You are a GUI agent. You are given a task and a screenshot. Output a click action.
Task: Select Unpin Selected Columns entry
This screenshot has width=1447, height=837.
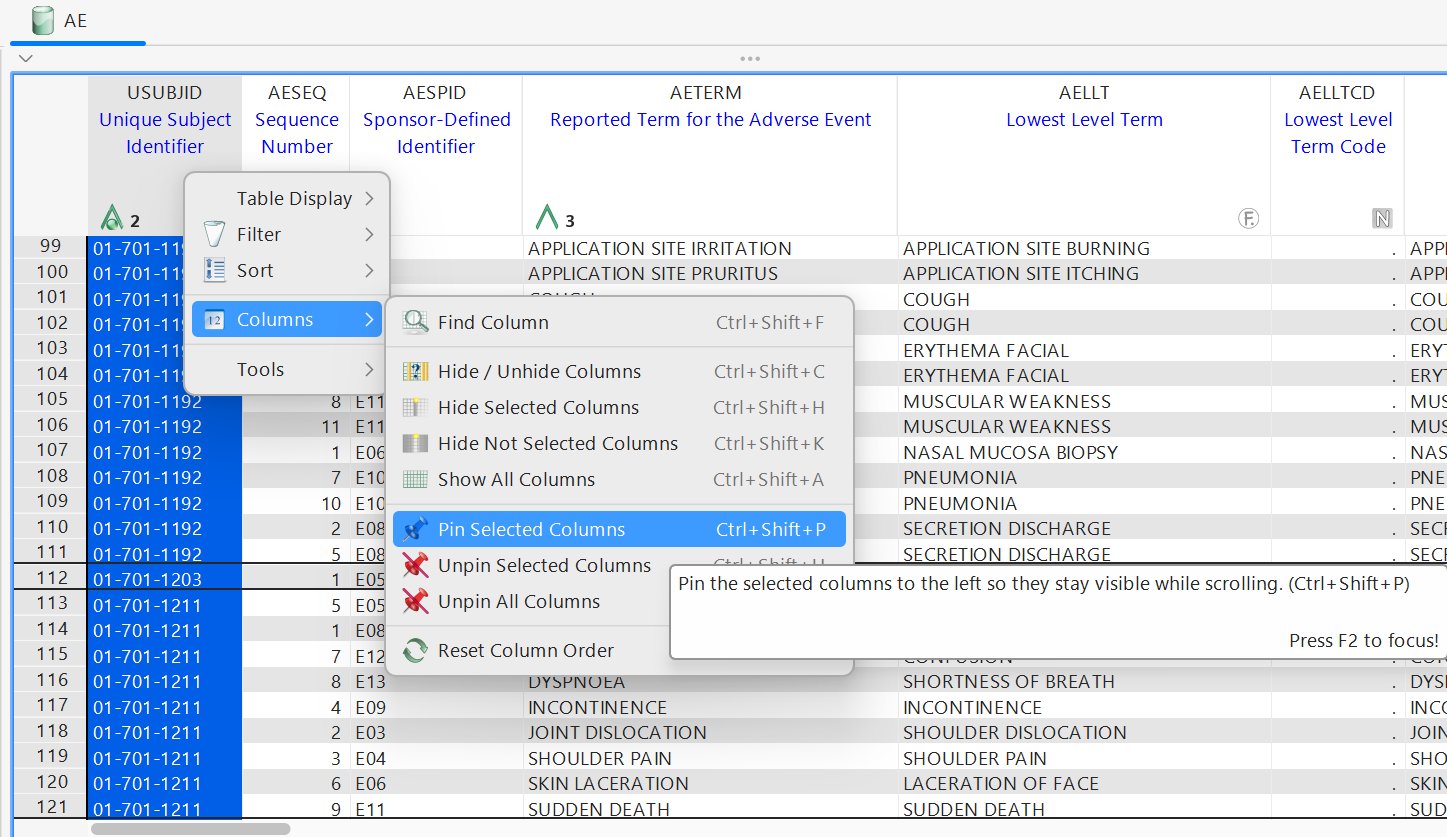click(531, 566)
